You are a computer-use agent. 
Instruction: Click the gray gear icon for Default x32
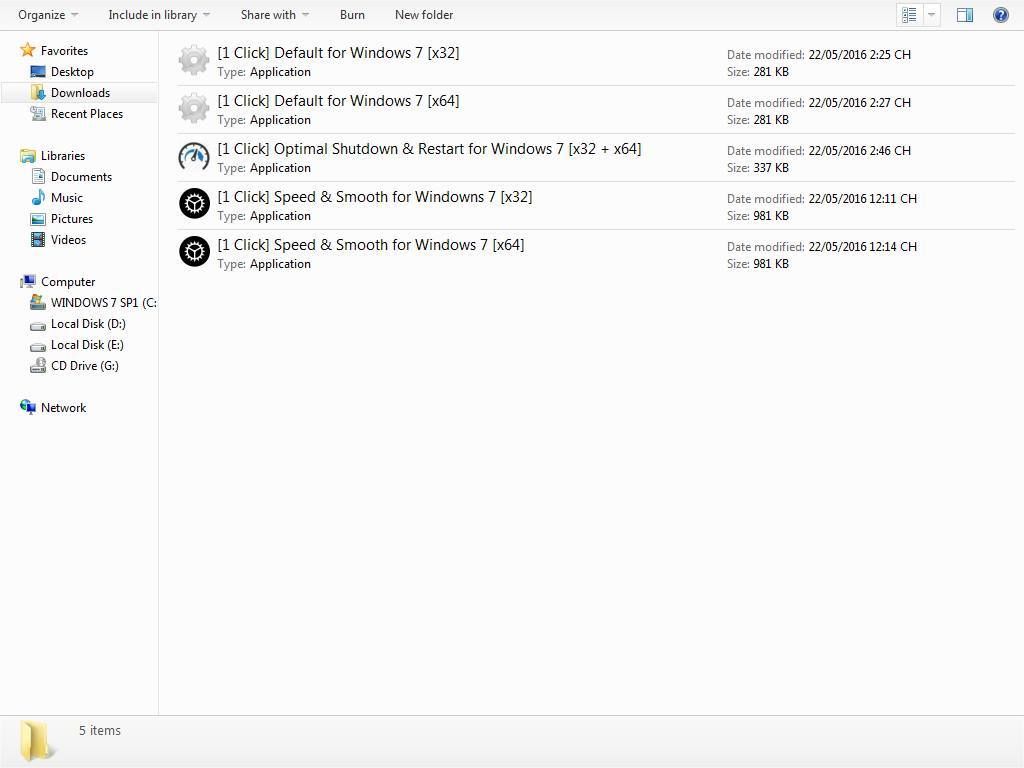[x=194, y=61]
